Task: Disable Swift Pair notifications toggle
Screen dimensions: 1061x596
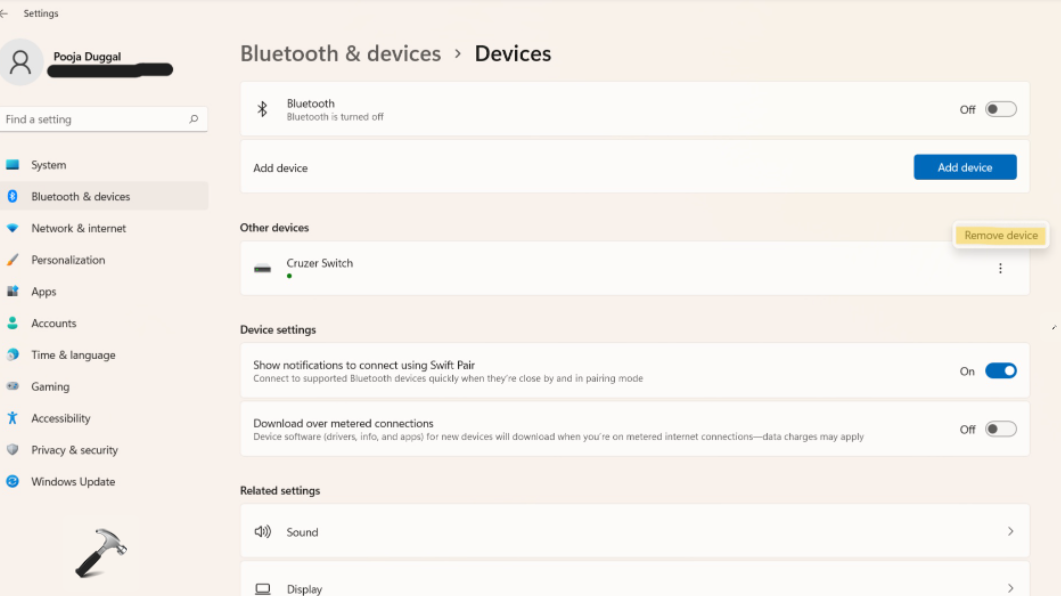Action: [x=1000, y=371]
